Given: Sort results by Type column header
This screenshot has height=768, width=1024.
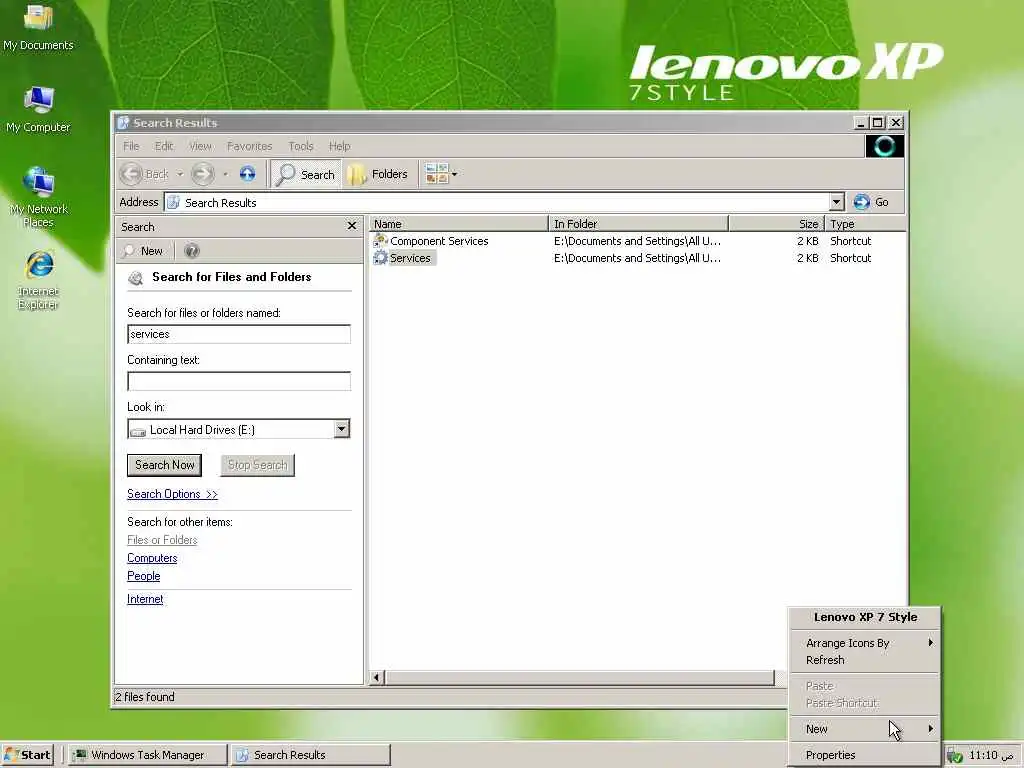Looking at the screenshot, I should tap(865, 224).
